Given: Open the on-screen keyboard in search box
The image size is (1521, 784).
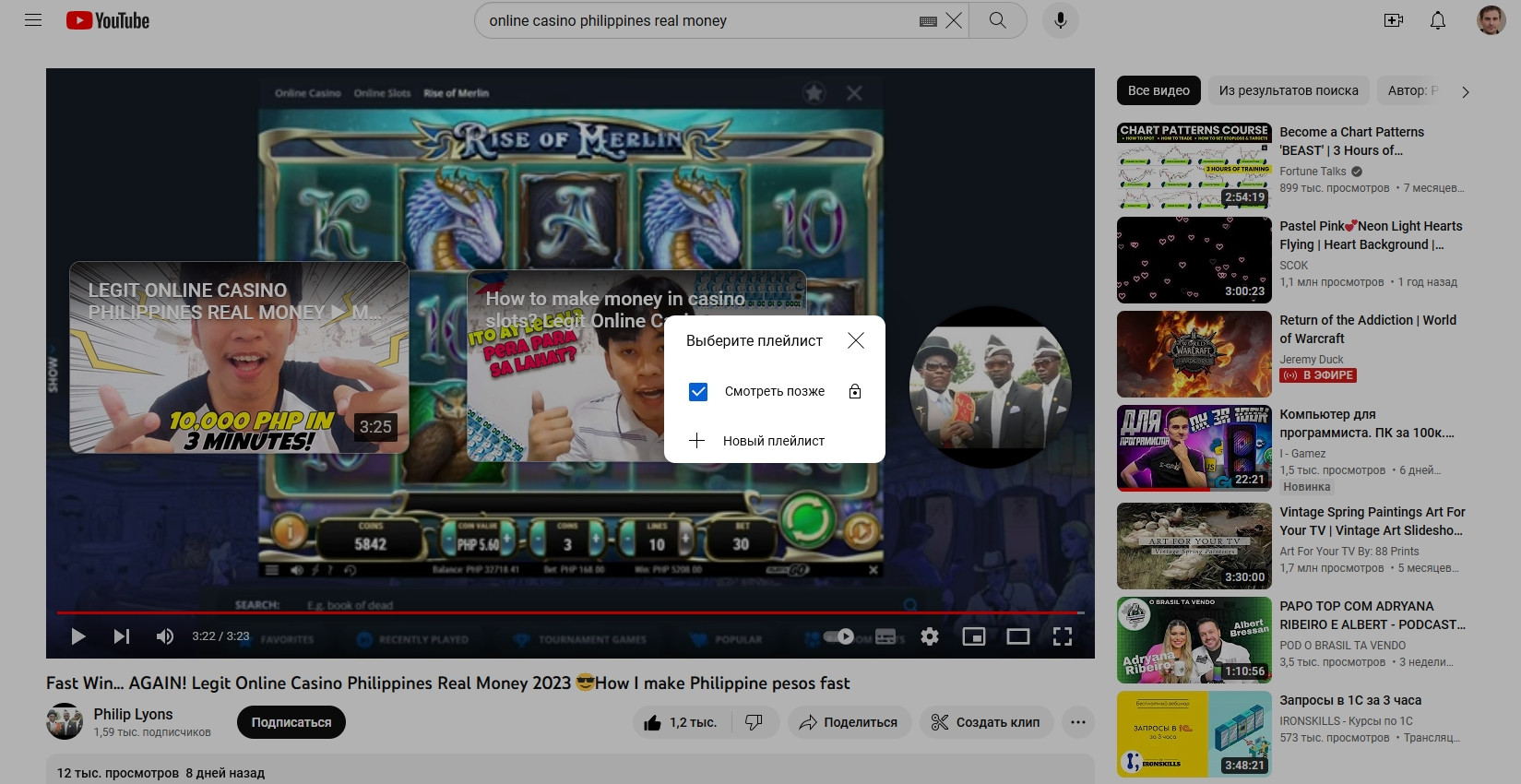Looking at the screenshot, I should click(x=928, y=21).
